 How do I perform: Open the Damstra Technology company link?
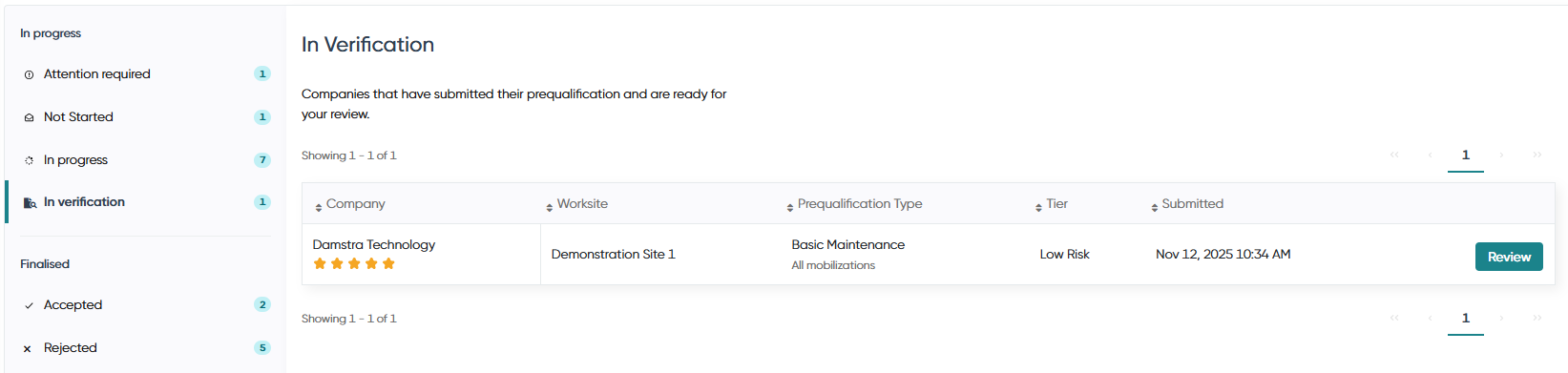point(374,244)
